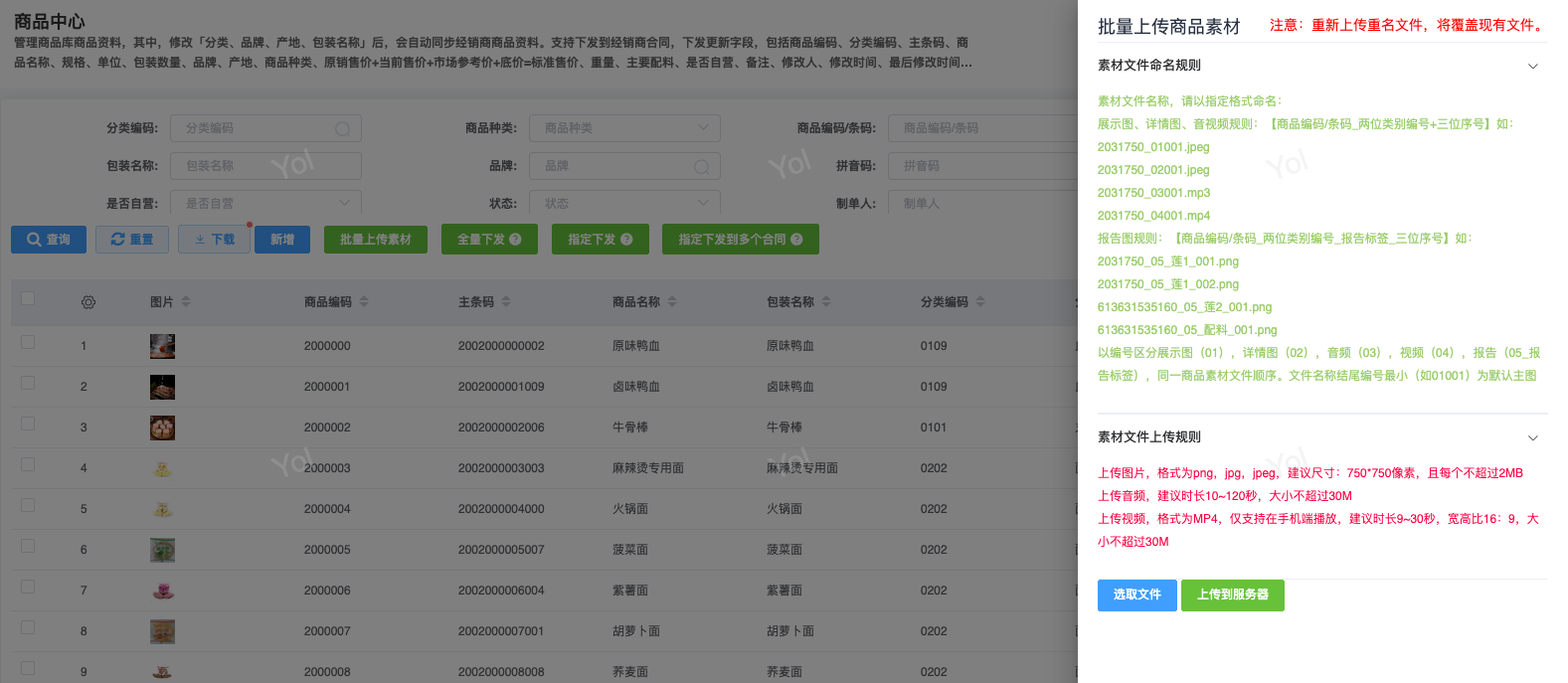Click the 重置 reset button

[x=132, y=240]
